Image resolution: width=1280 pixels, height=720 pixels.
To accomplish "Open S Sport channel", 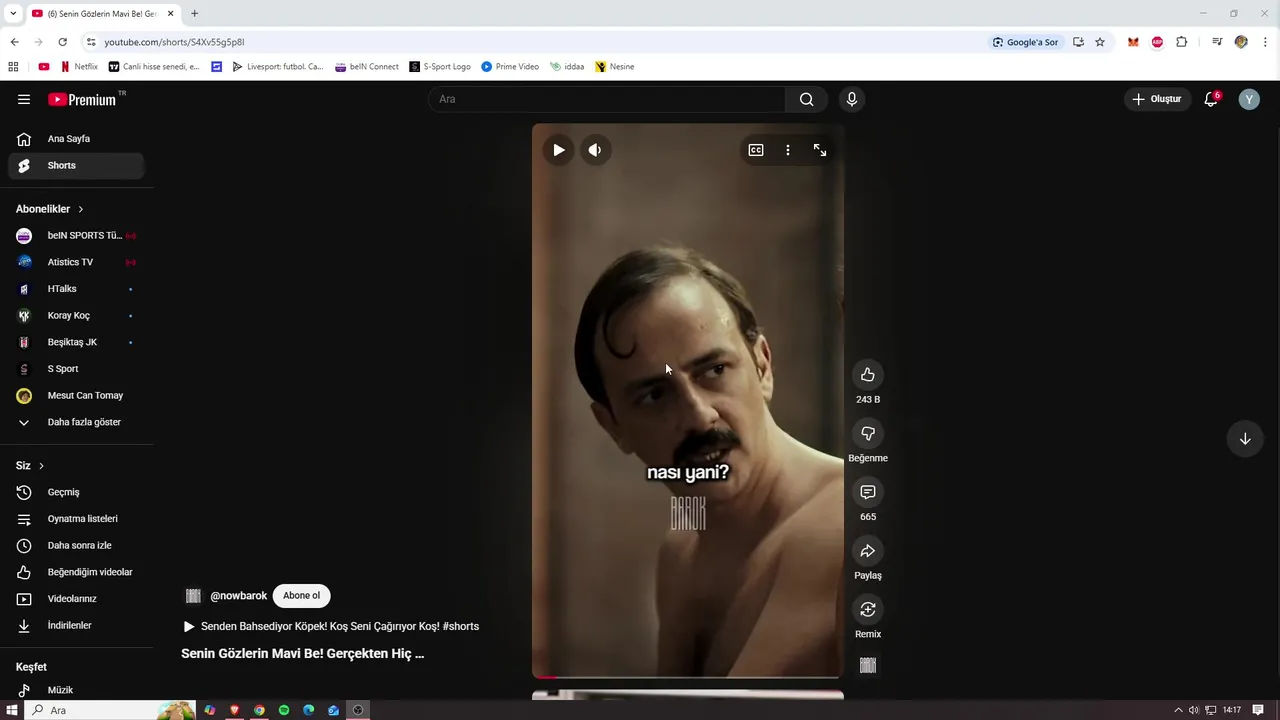I will pos(76,369).
